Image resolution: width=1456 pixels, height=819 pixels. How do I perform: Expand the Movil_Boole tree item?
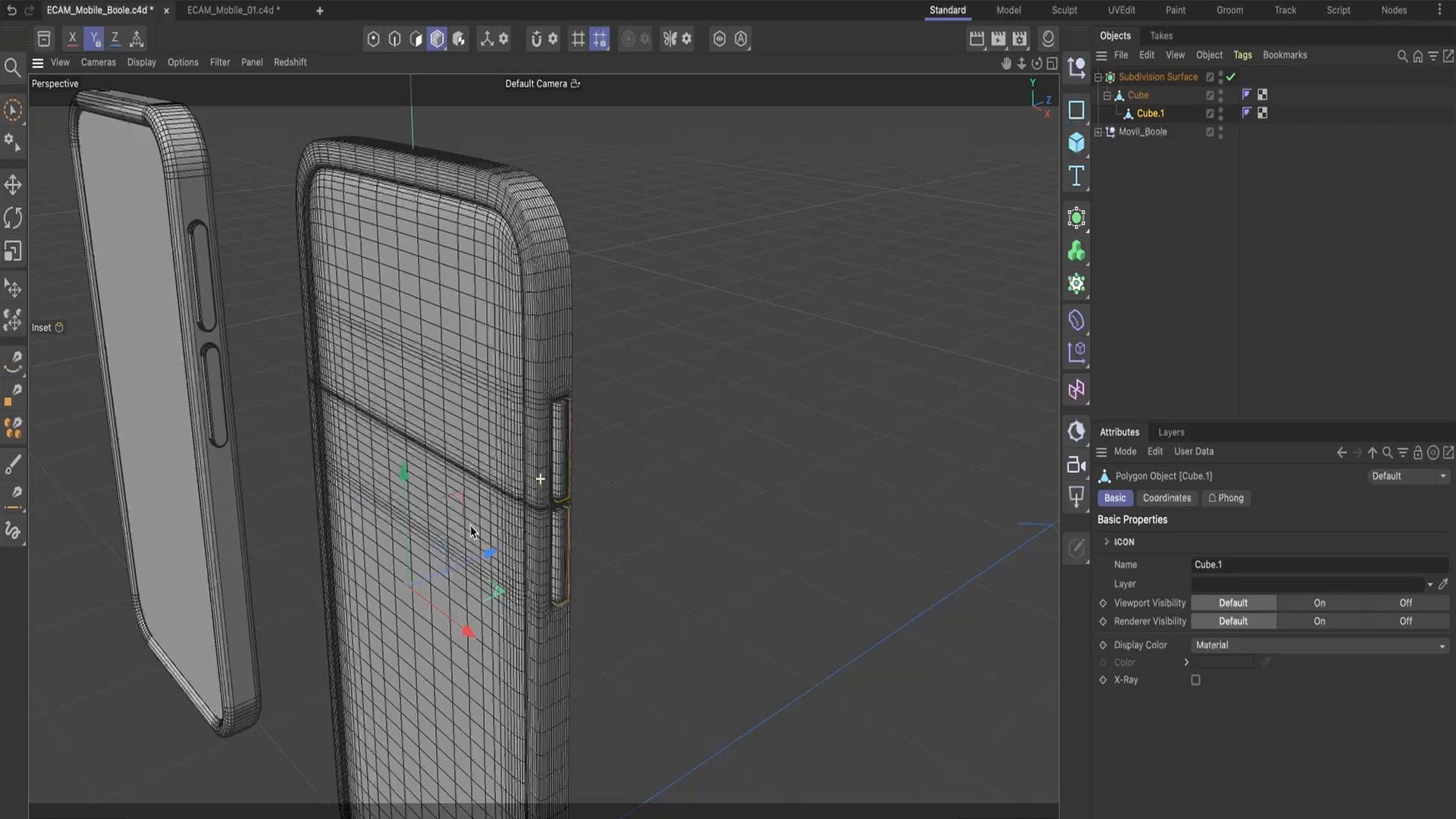point(1098,132)
